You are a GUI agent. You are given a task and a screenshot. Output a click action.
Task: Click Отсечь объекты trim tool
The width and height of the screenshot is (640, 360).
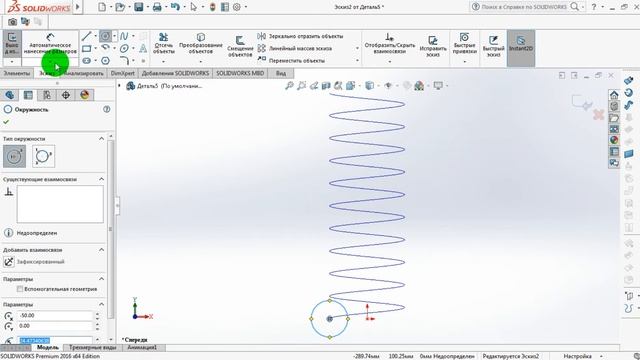[x=164, y=44]
